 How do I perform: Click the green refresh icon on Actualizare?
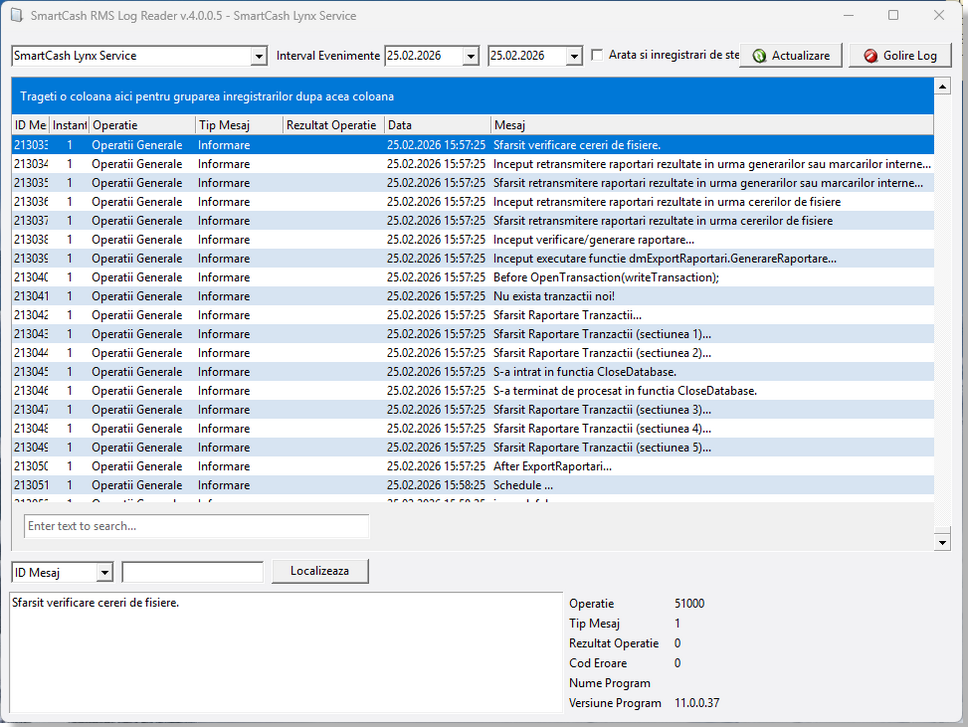tap(759, 56)
